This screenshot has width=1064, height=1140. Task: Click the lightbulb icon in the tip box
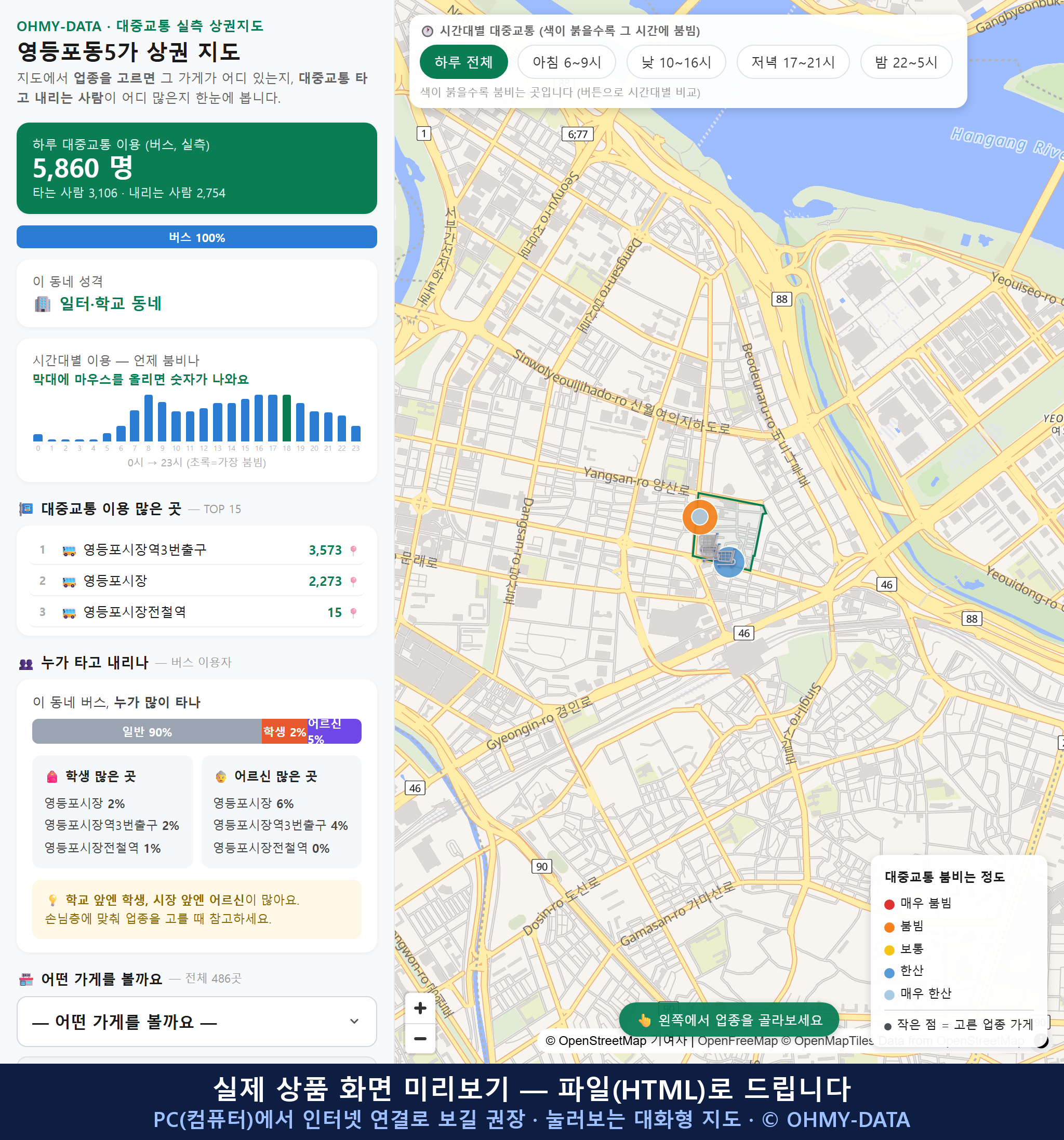point(52,900)
